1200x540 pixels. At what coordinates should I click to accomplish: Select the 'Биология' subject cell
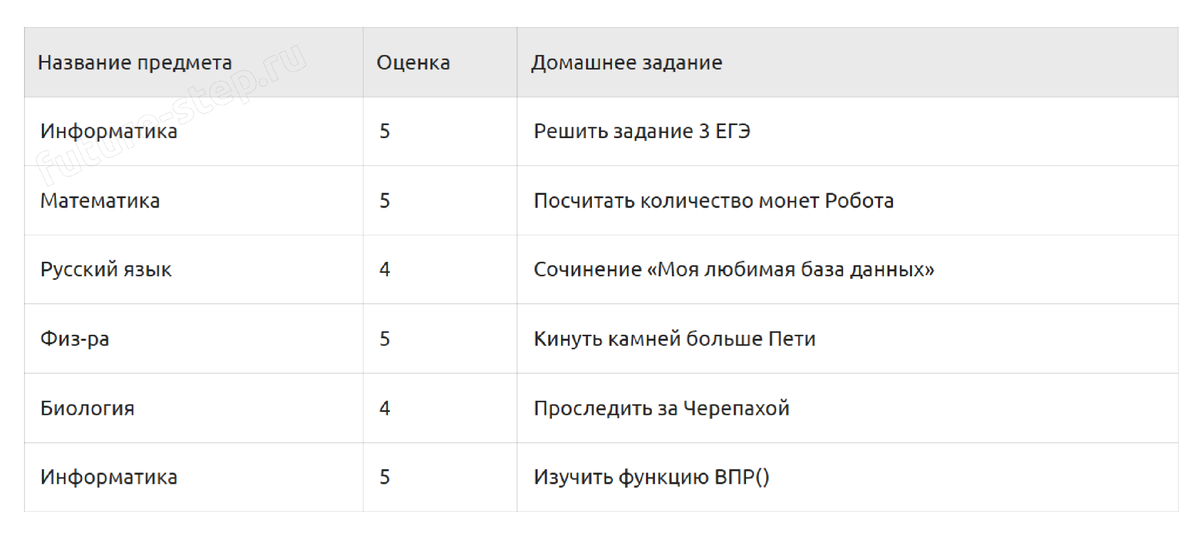[194, 408]
